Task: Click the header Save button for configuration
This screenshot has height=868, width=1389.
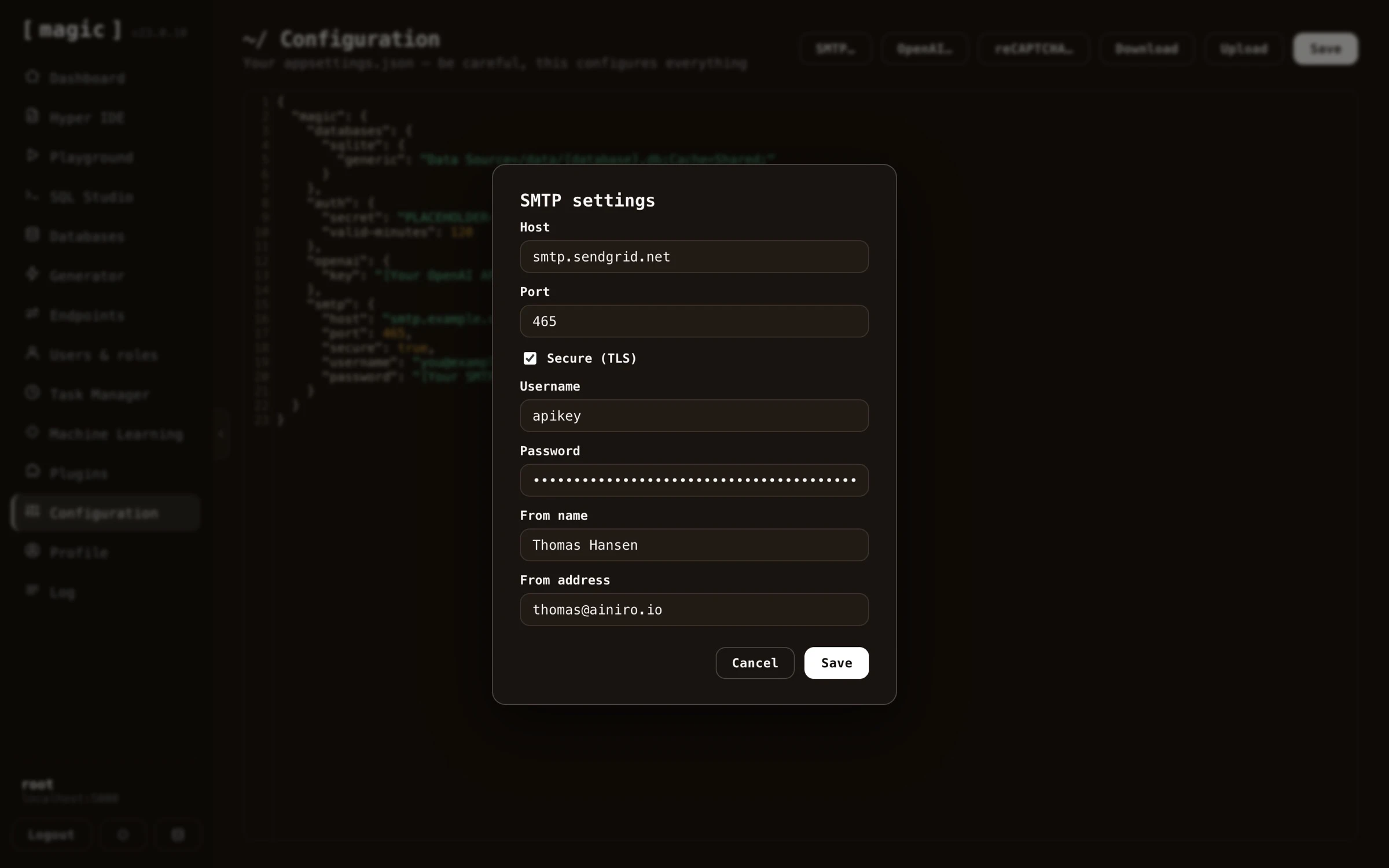Action: pos(1325,49)
